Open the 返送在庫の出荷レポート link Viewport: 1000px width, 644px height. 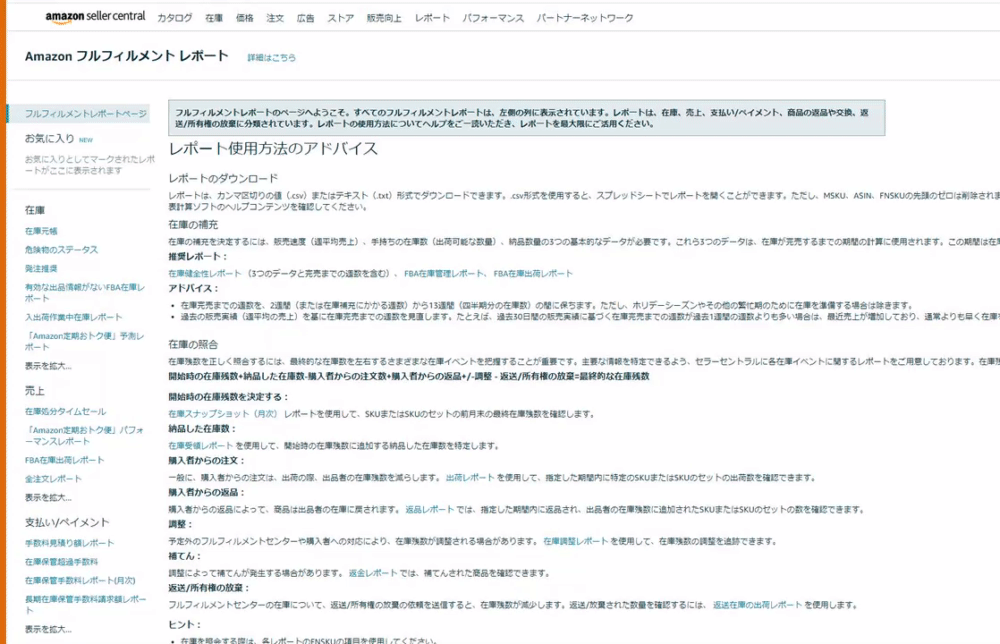(758, 605)
